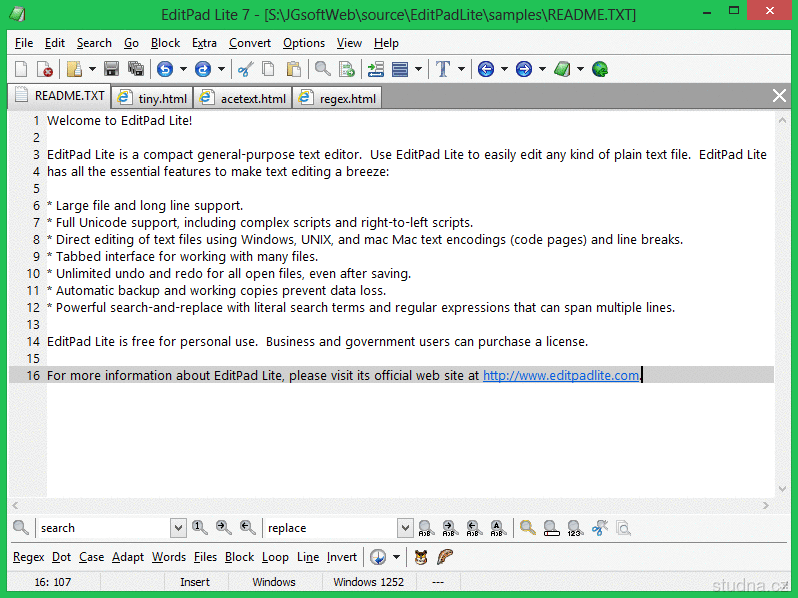The width and height of the screenshot is (798, 598).
Task: Toggle the Loop search option
Action: coord(275,557)
